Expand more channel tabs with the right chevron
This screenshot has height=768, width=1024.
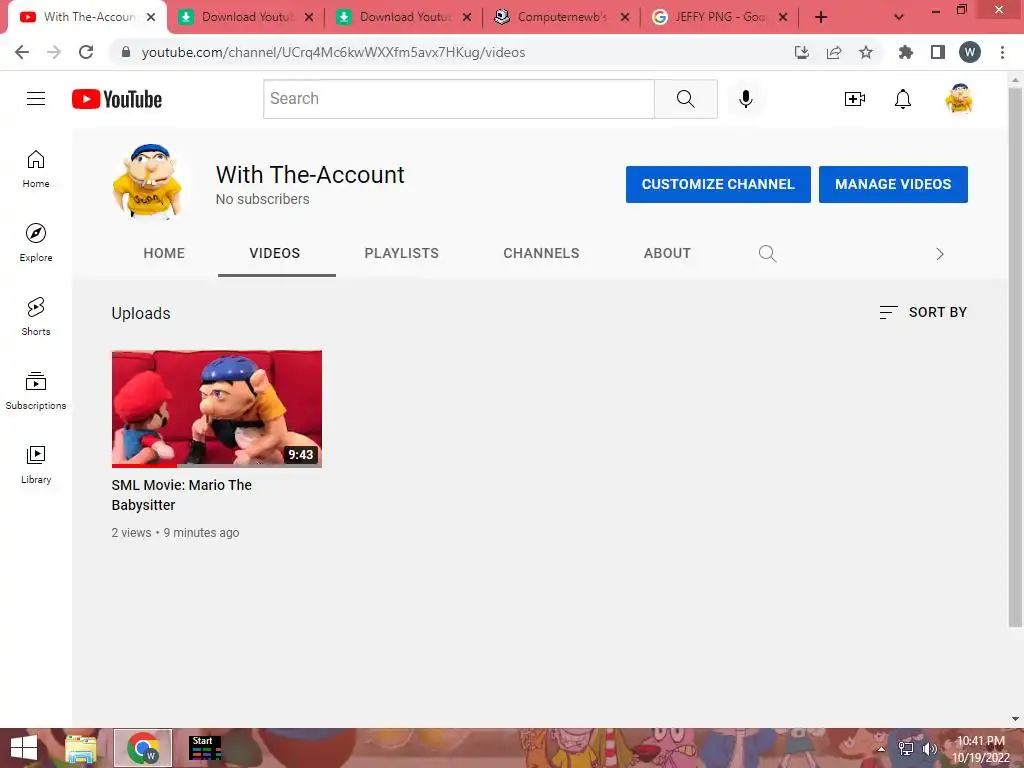click(x=940, y=254)
